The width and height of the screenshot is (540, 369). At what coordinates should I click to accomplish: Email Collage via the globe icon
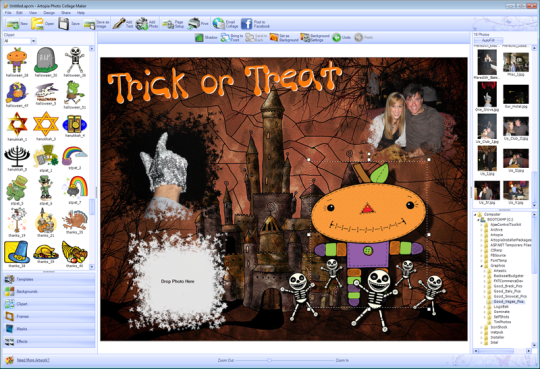coord(225,24)
